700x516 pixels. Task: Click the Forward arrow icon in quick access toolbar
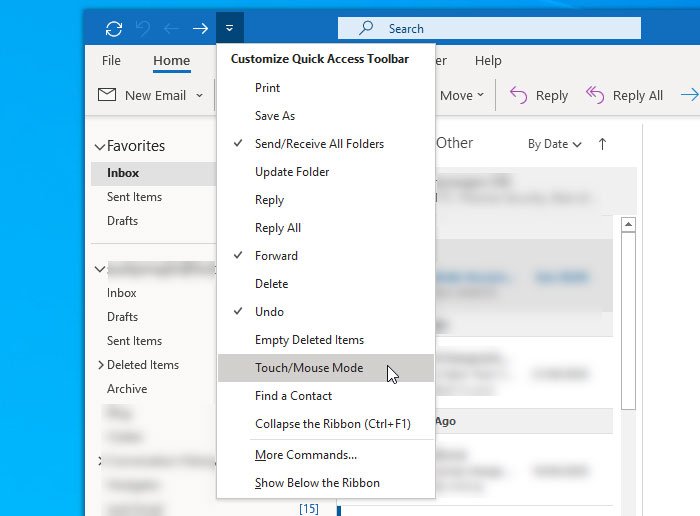coord(200,29)
